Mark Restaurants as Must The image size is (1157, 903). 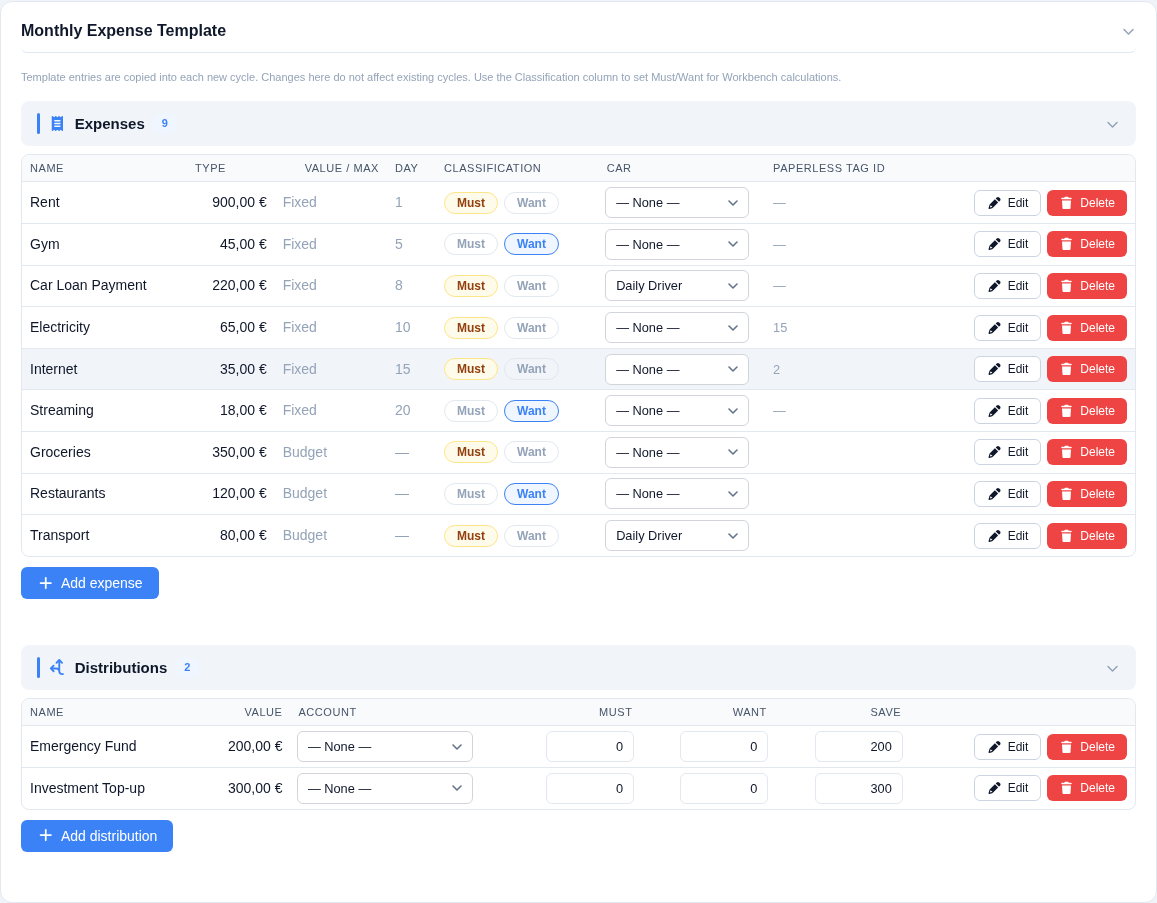(x=471, y=494)
